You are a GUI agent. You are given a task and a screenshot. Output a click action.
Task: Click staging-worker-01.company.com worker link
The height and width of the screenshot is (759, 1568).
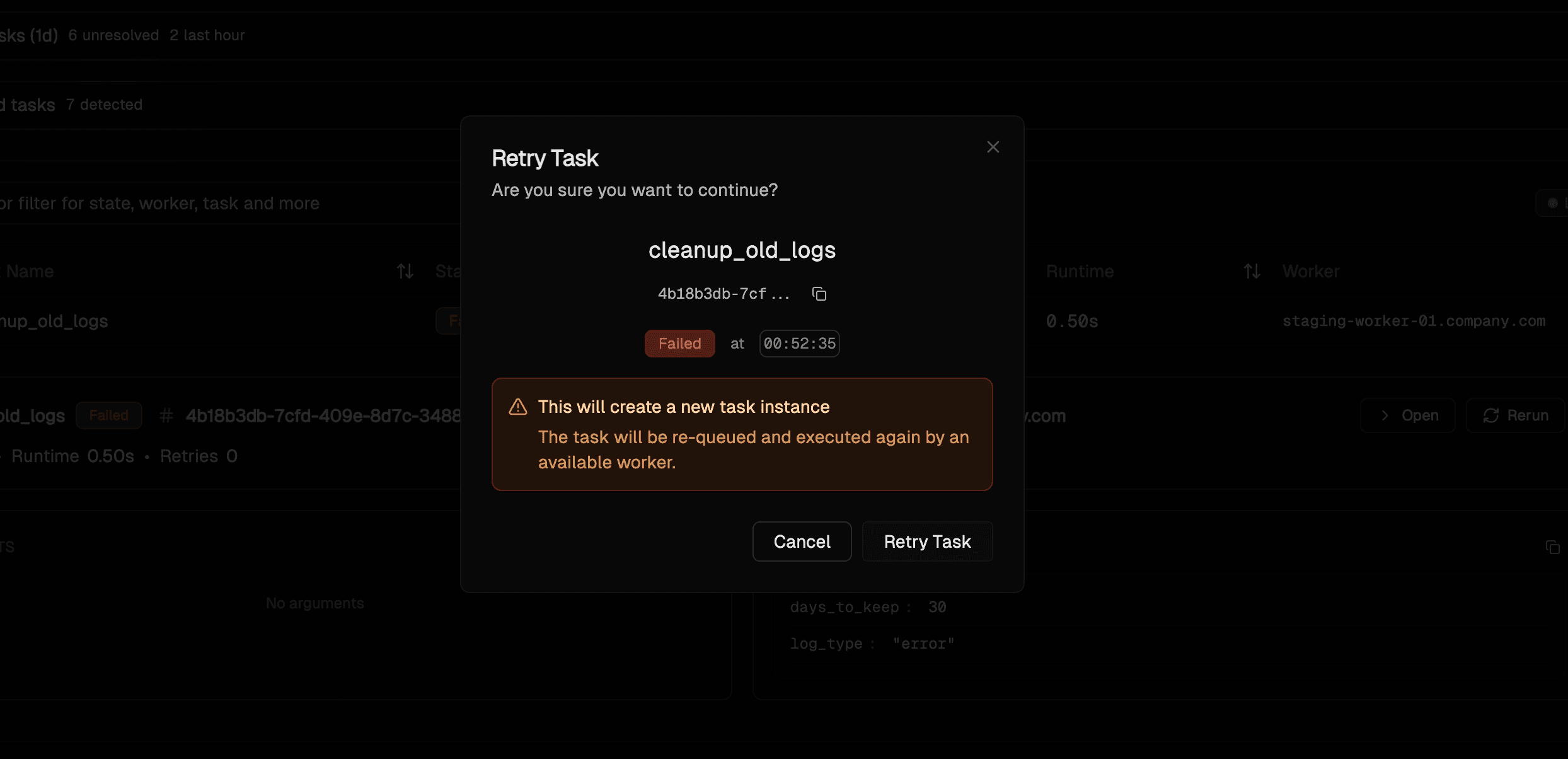pos(1414,322)
